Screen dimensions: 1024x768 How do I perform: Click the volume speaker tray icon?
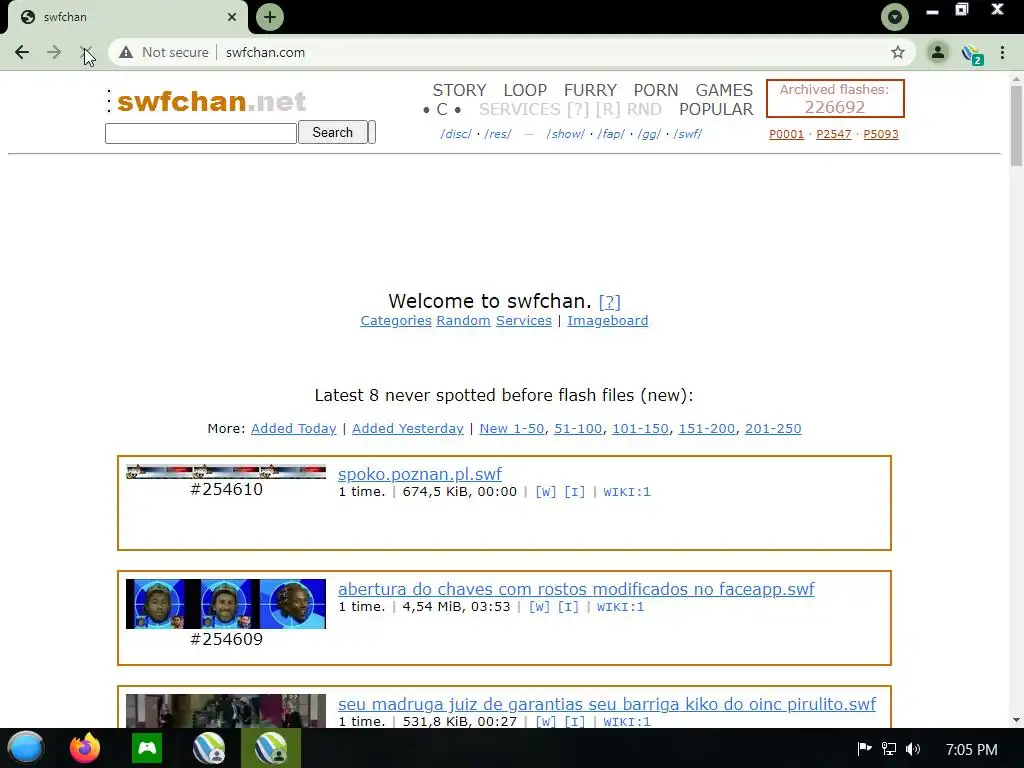pos(913,748)
